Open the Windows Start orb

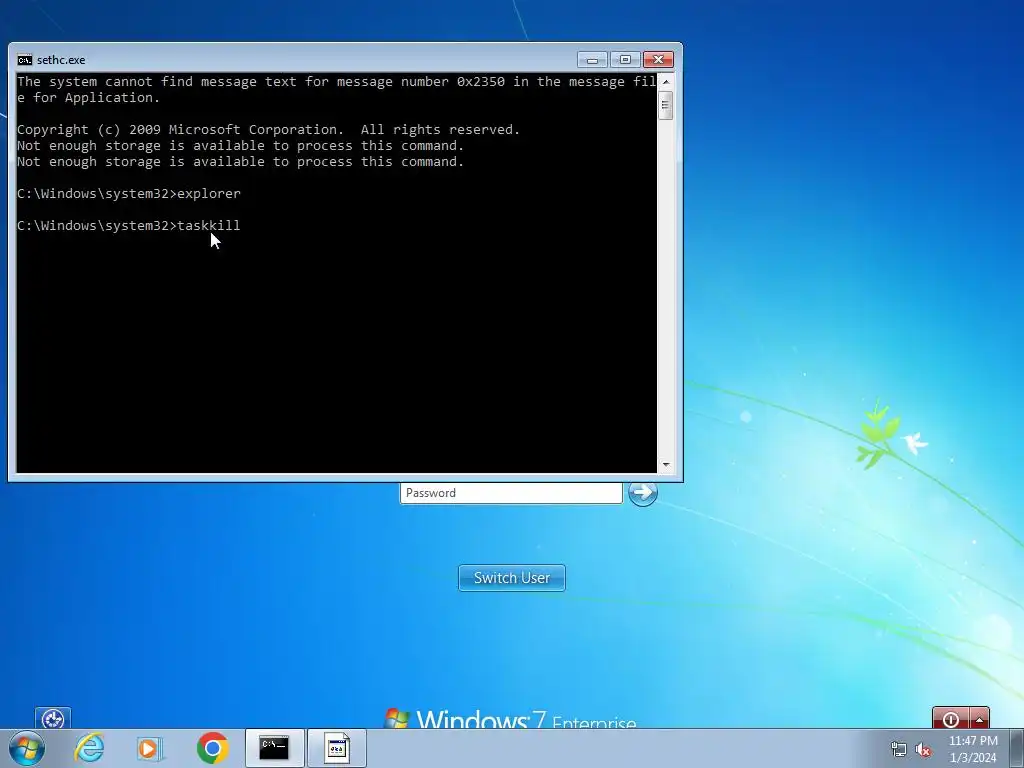tap(27, 748)
